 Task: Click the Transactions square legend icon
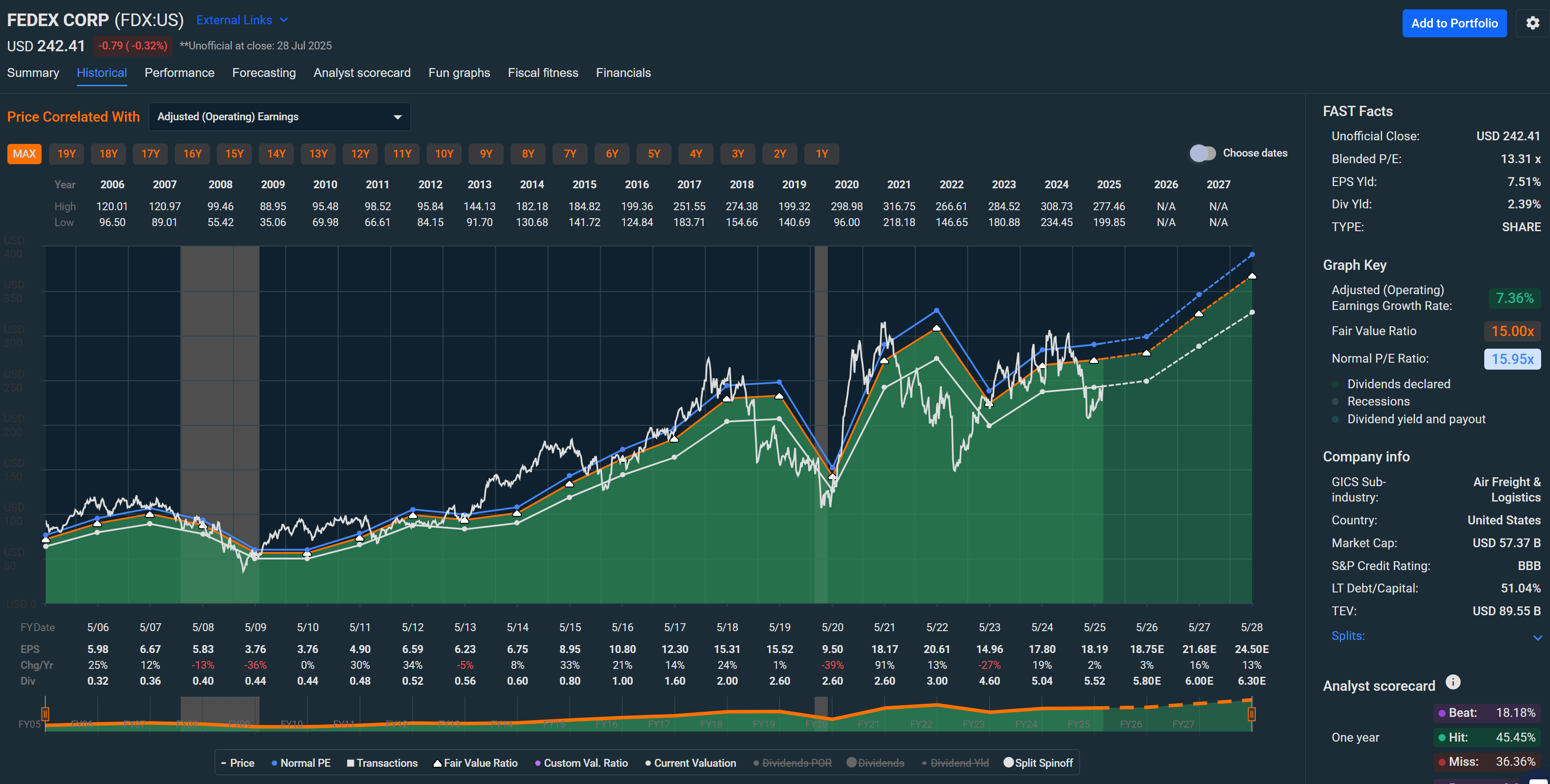tap(351, 763)
